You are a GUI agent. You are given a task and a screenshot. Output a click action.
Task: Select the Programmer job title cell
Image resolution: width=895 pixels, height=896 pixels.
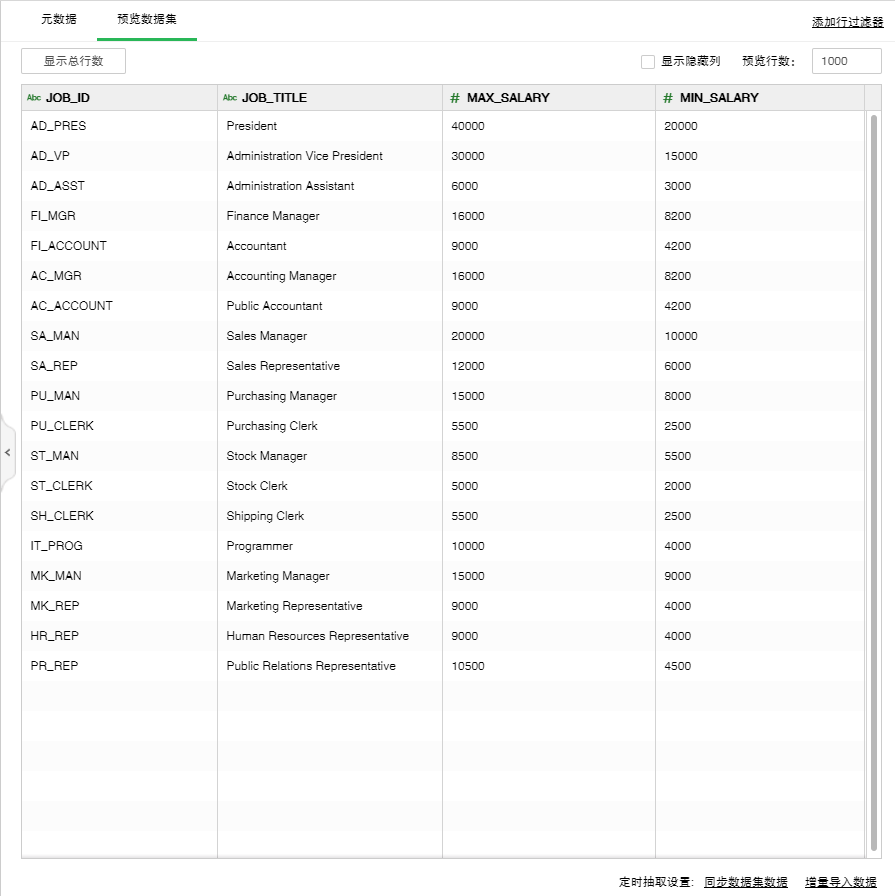point(260,546)
